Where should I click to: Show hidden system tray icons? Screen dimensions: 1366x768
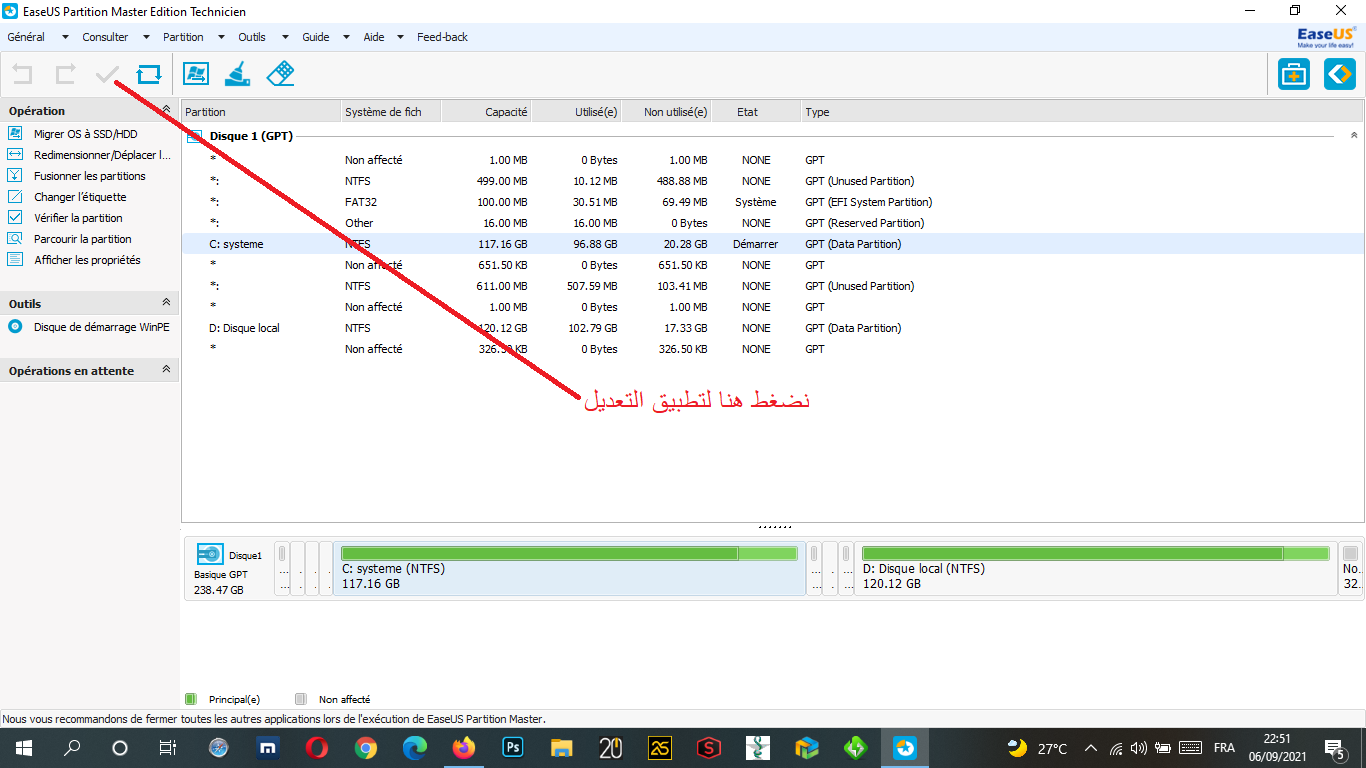click(1090, 748)
